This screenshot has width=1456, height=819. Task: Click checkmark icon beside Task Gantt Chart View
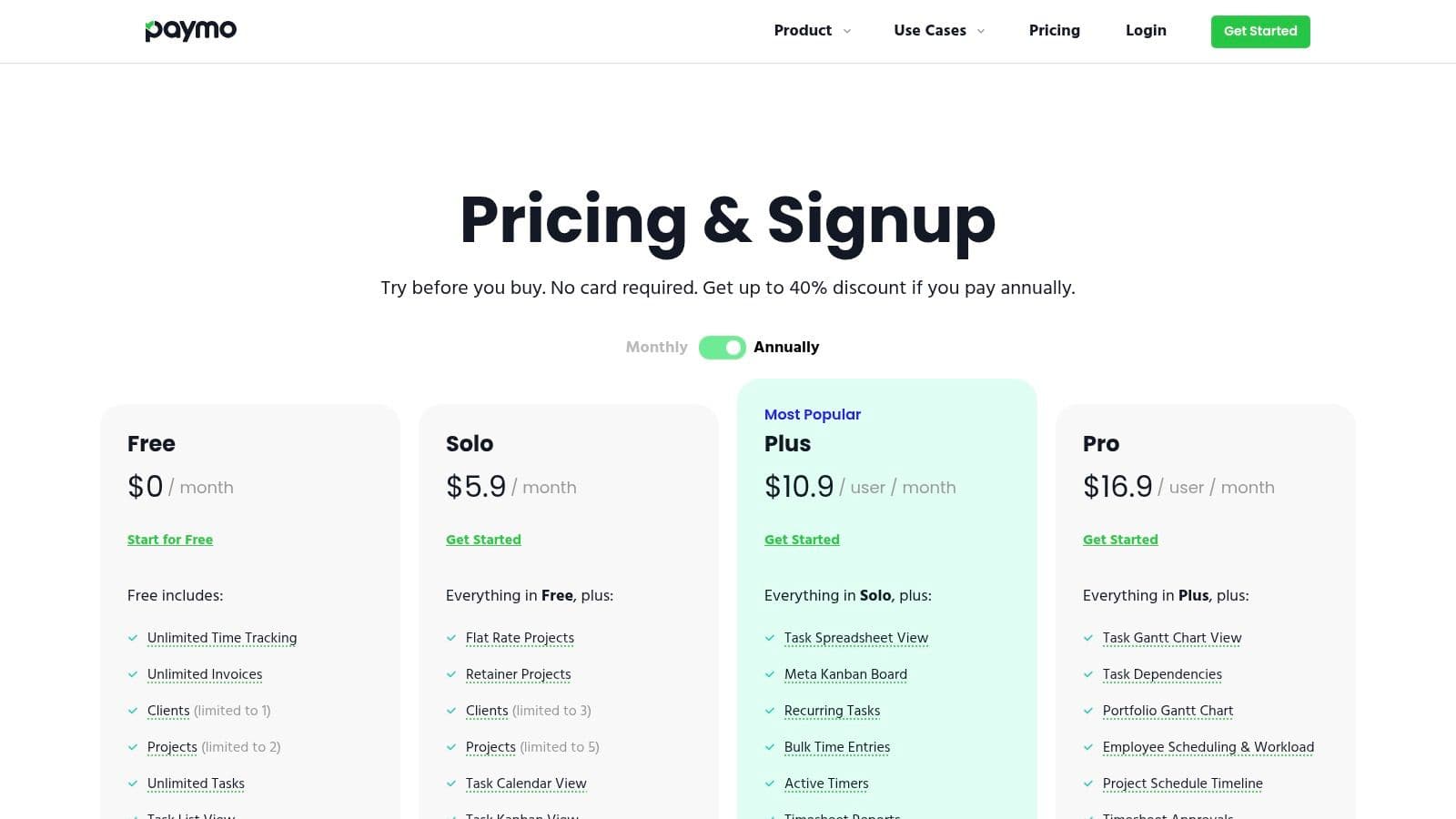[1088, 638]
